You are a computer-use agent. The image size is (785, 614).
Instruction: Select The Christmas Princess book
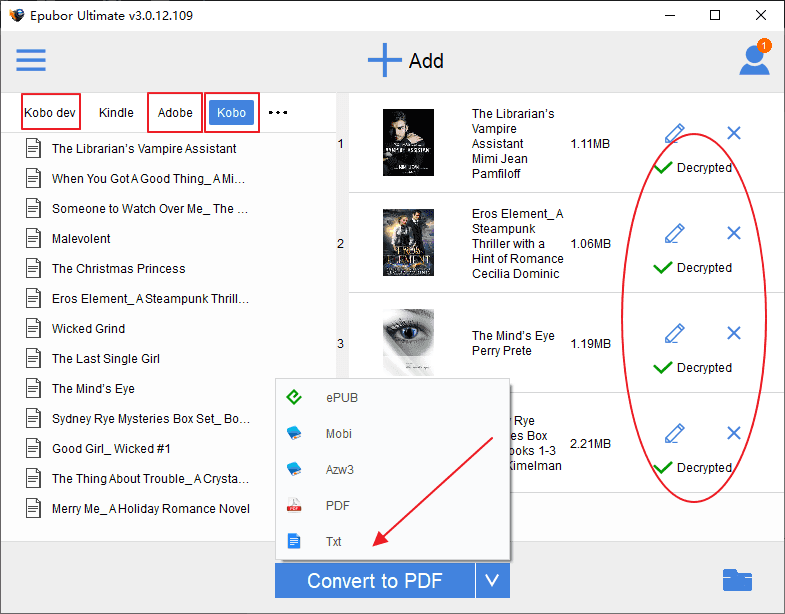119,269
